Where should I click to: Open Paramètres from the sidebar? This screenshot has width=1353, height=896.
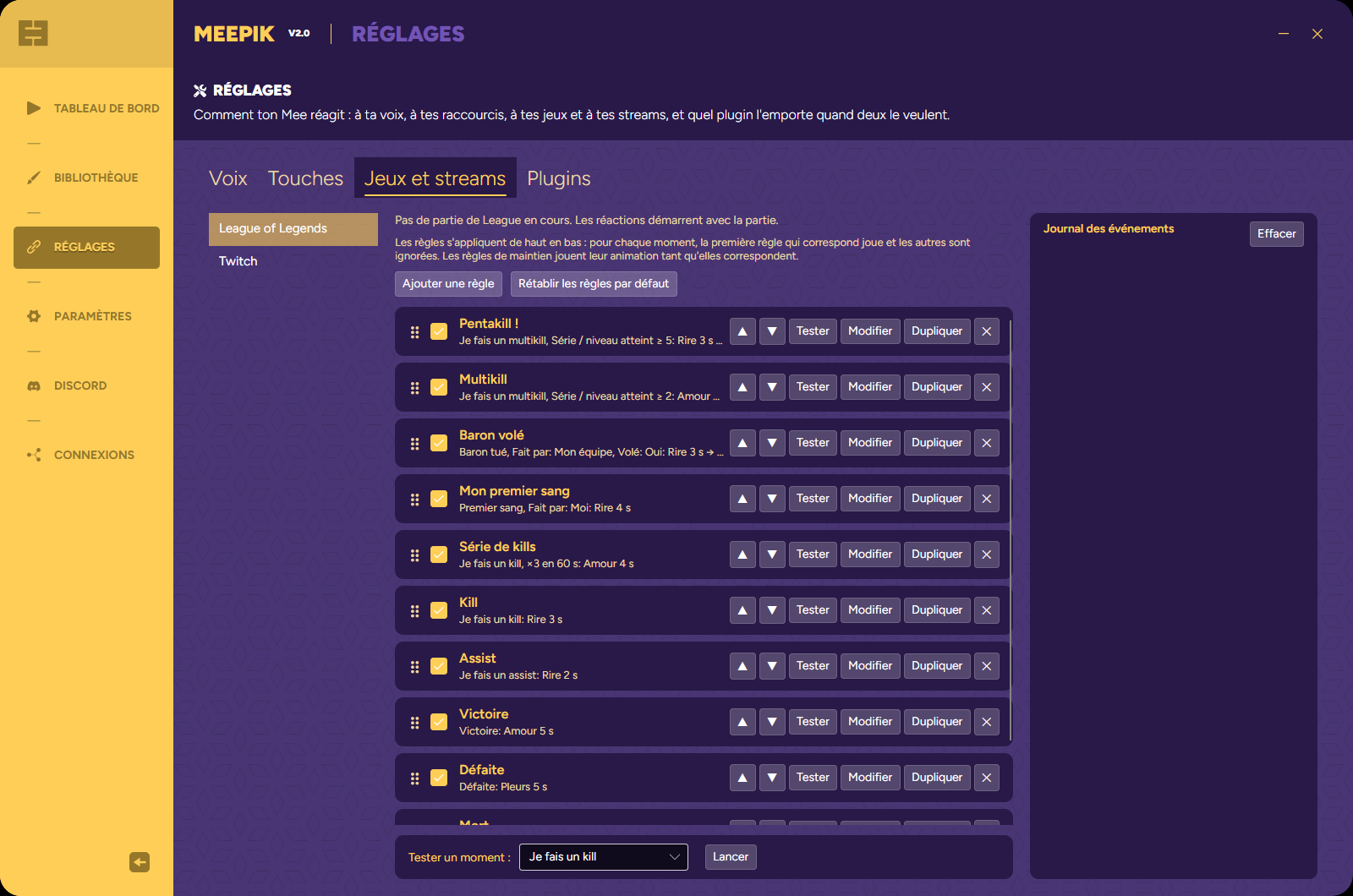(86, 316)
